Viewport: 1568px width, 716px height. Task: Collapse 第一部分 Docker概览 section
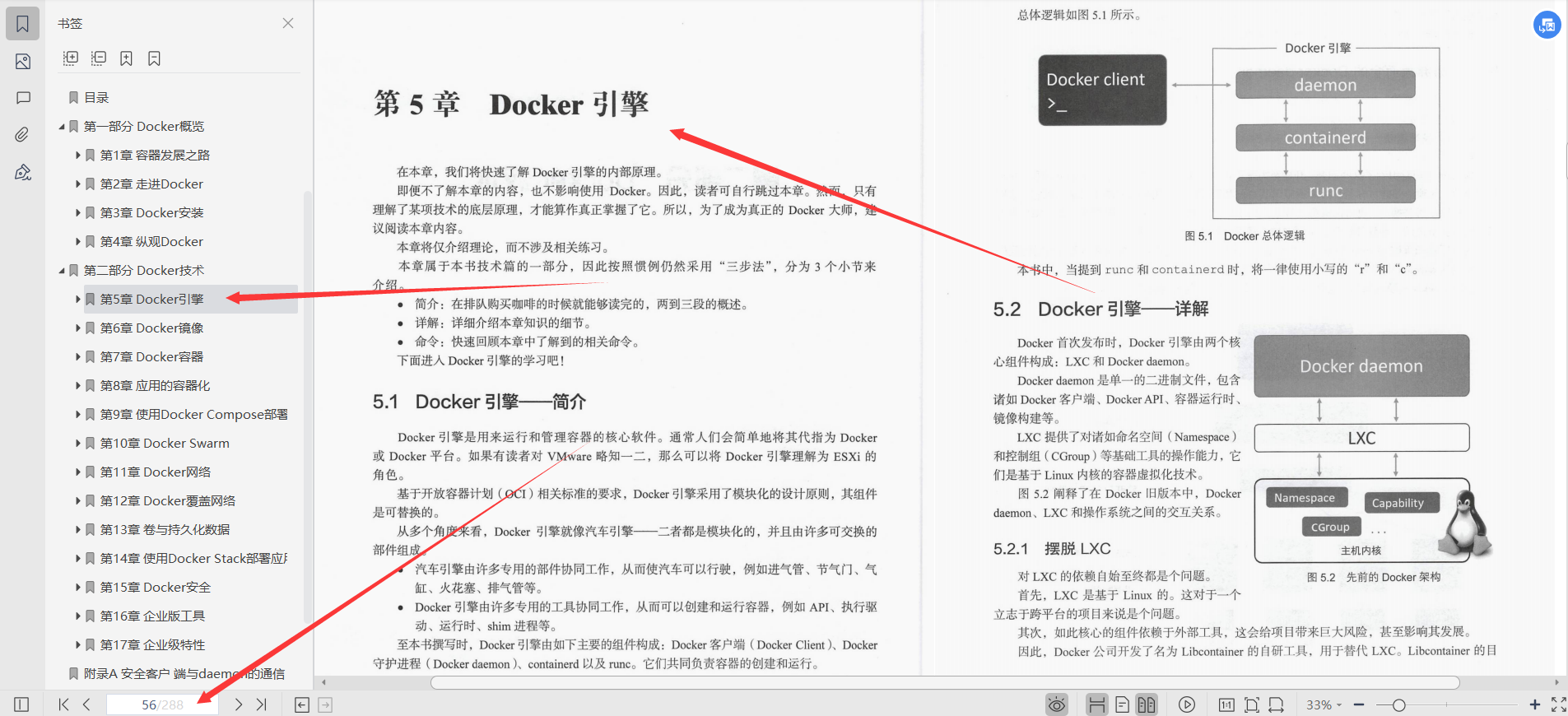point(62,127)
